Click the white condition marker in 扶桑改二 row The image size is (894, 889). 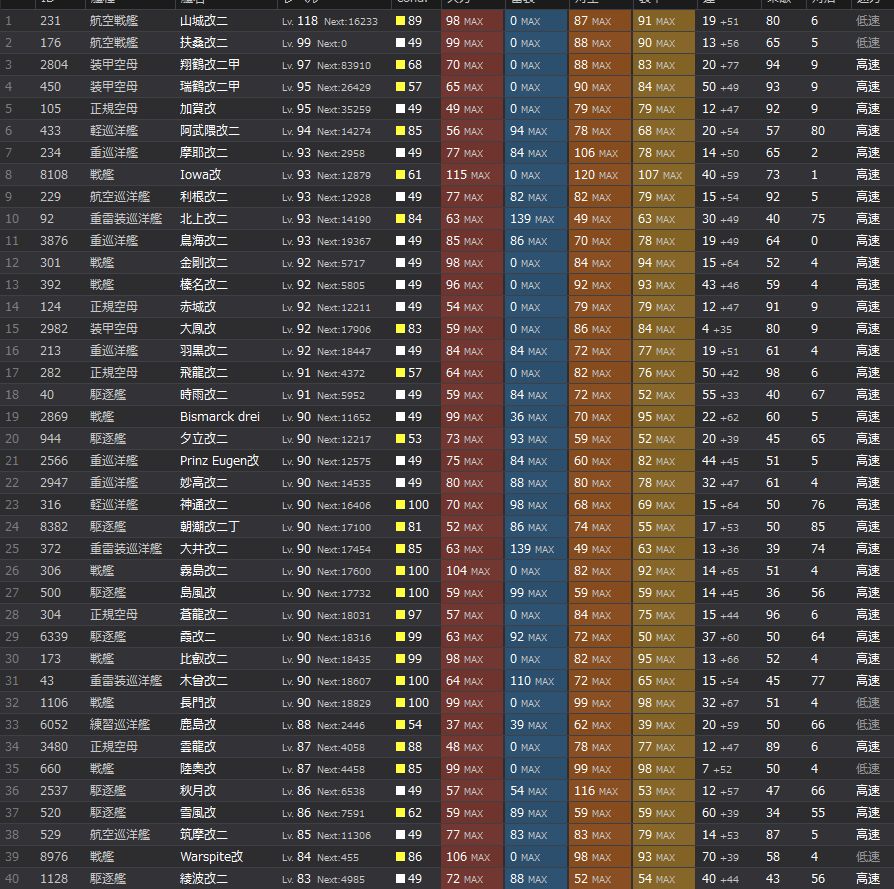(x=400, y=43)
